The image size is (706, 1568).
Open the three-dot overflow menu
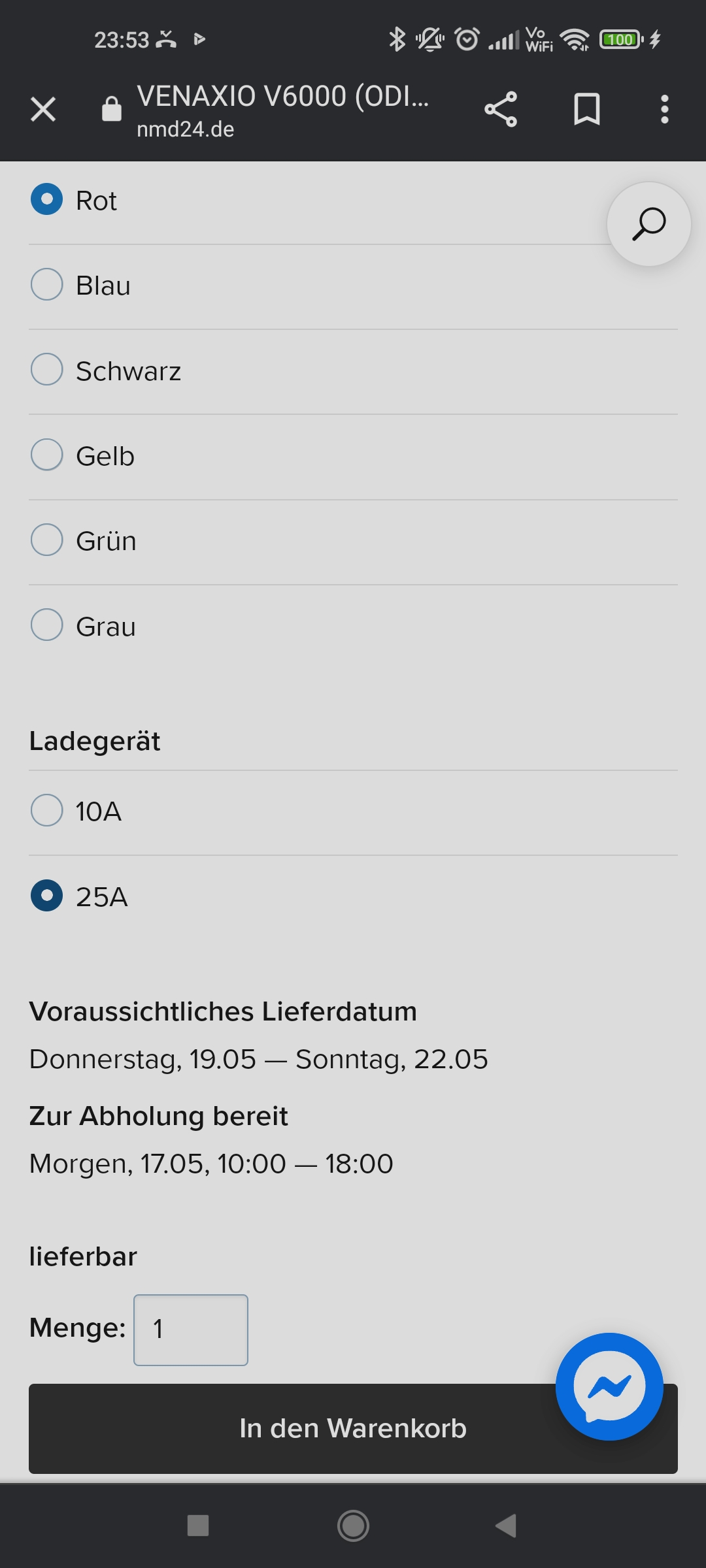point(664,109)
